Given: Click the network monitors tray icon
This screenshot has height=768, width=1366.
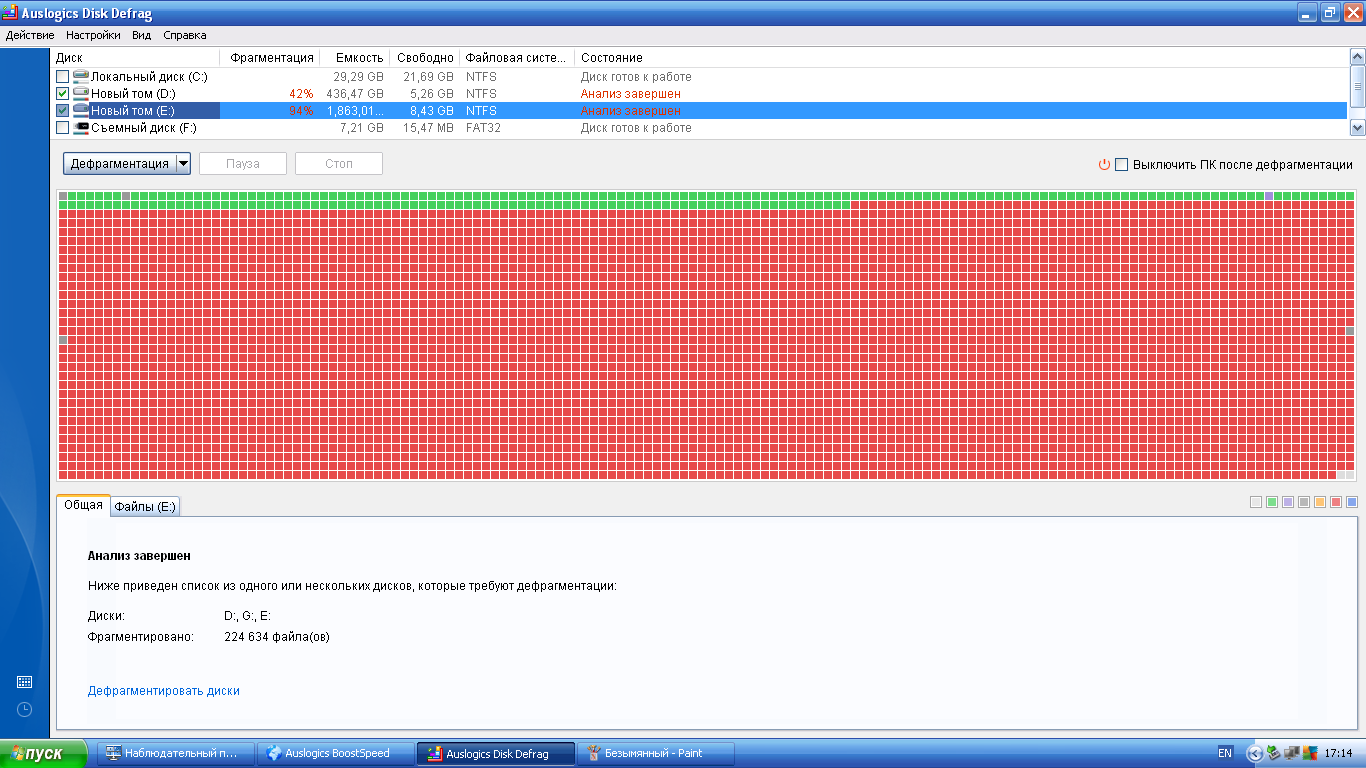Looking at the screenshot, I should point(1291,753).
